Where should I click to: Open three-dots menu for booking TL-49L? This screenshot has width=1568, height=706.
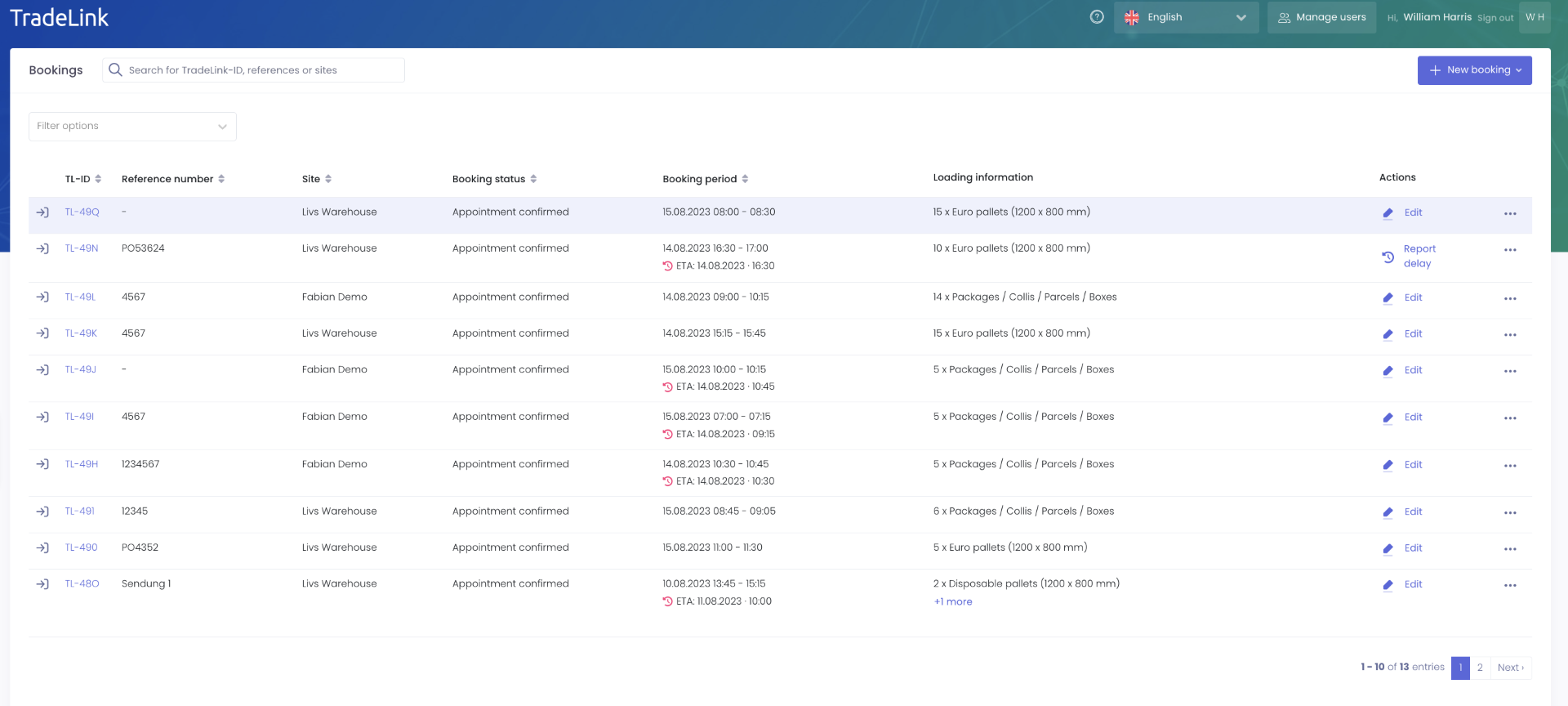click(1509, 298)
